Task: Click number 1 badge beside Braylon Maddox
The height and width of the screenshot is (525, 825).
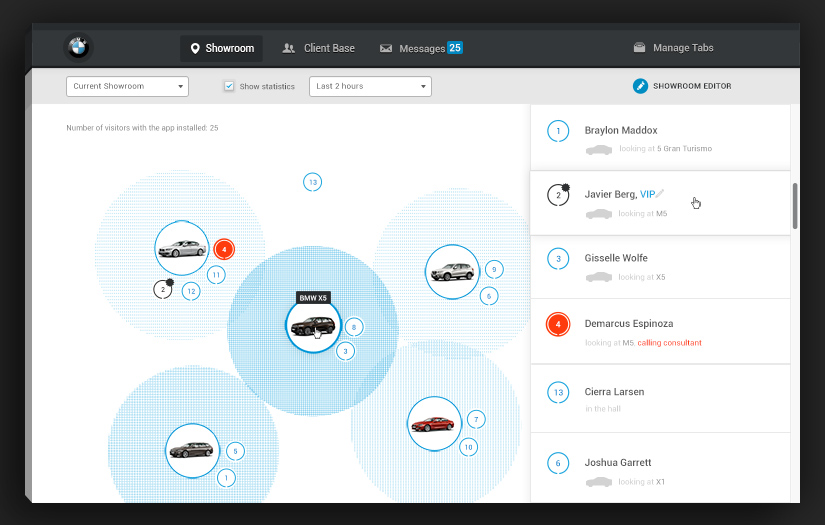Action: click(x=558, y=131)
